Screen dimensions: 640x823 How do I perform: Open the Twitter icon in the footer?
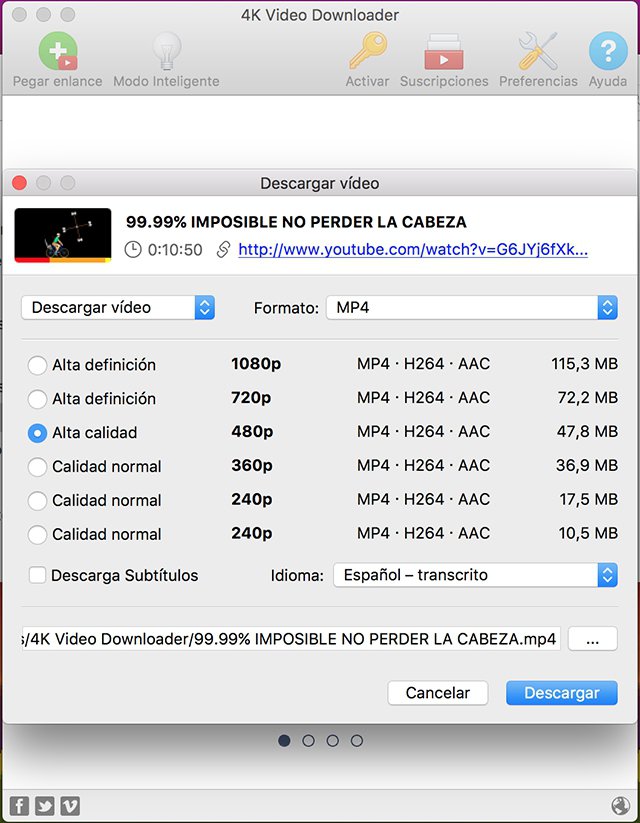point(45,805)
